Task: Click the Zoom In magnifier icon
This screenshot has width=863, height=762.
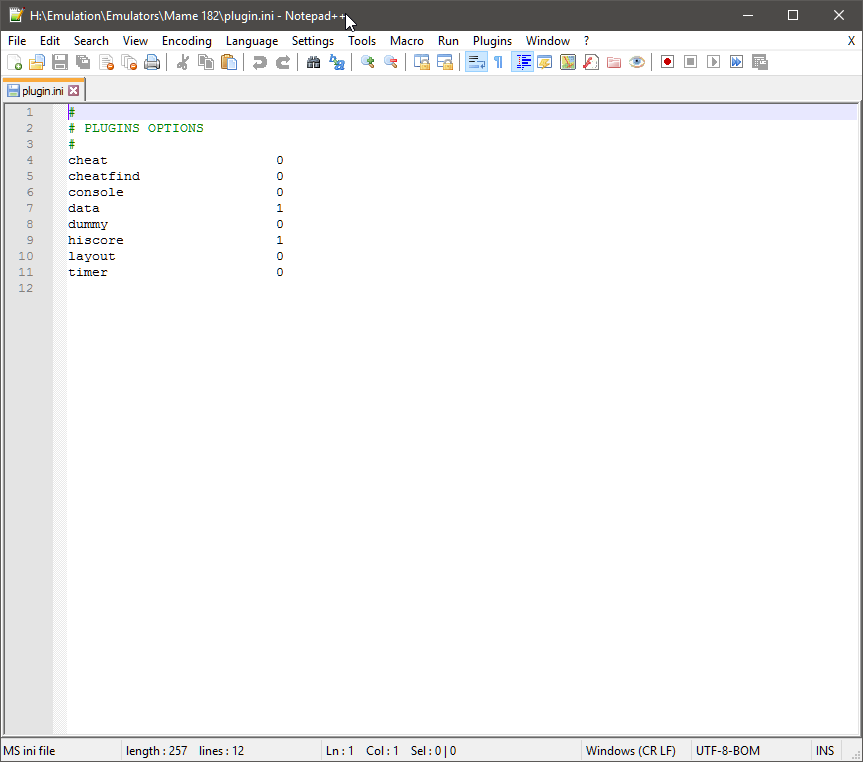Action: [x=367, y=62]
